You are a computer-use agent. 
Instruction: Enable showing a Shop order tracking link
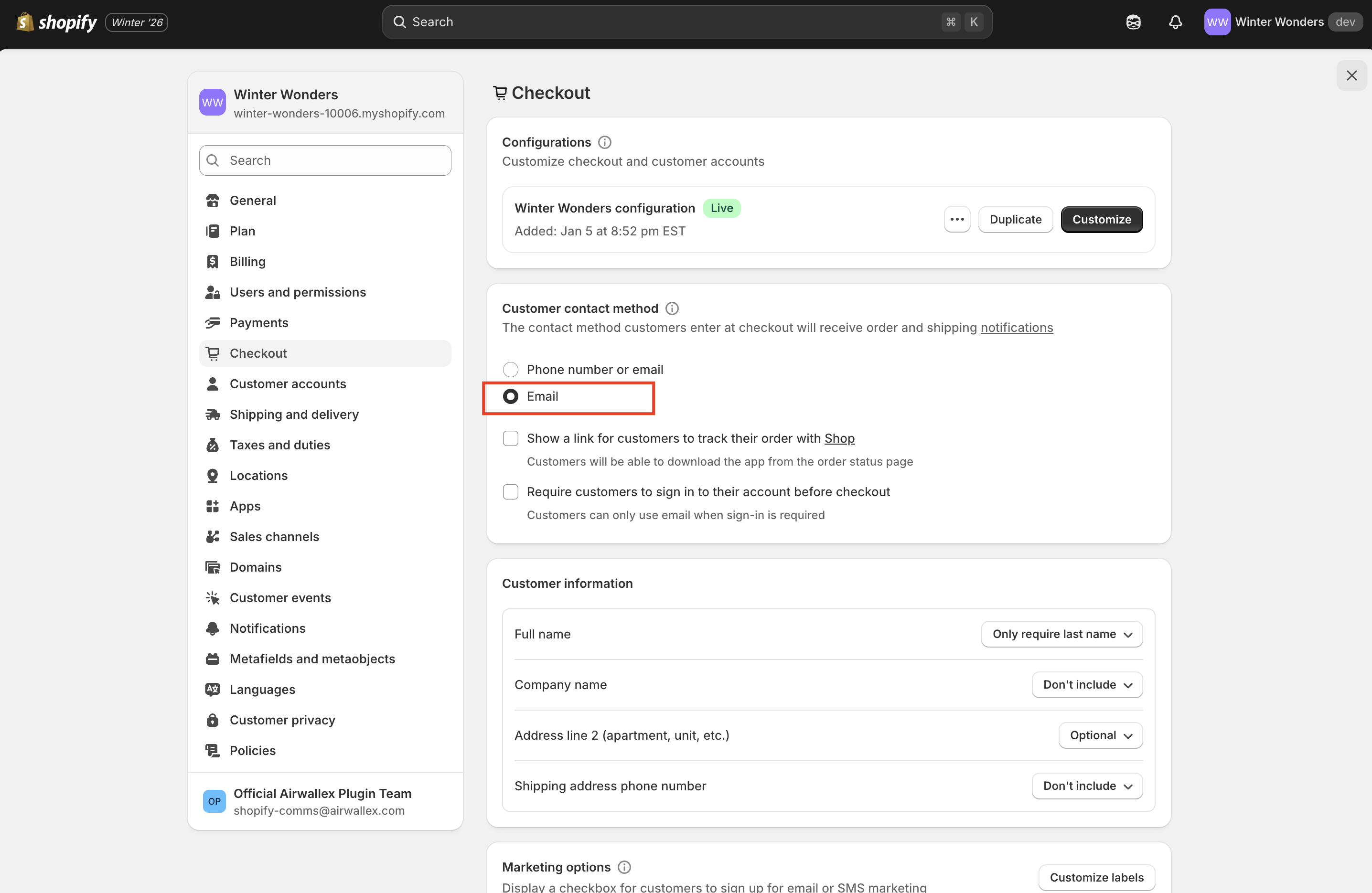coord(510,438)
